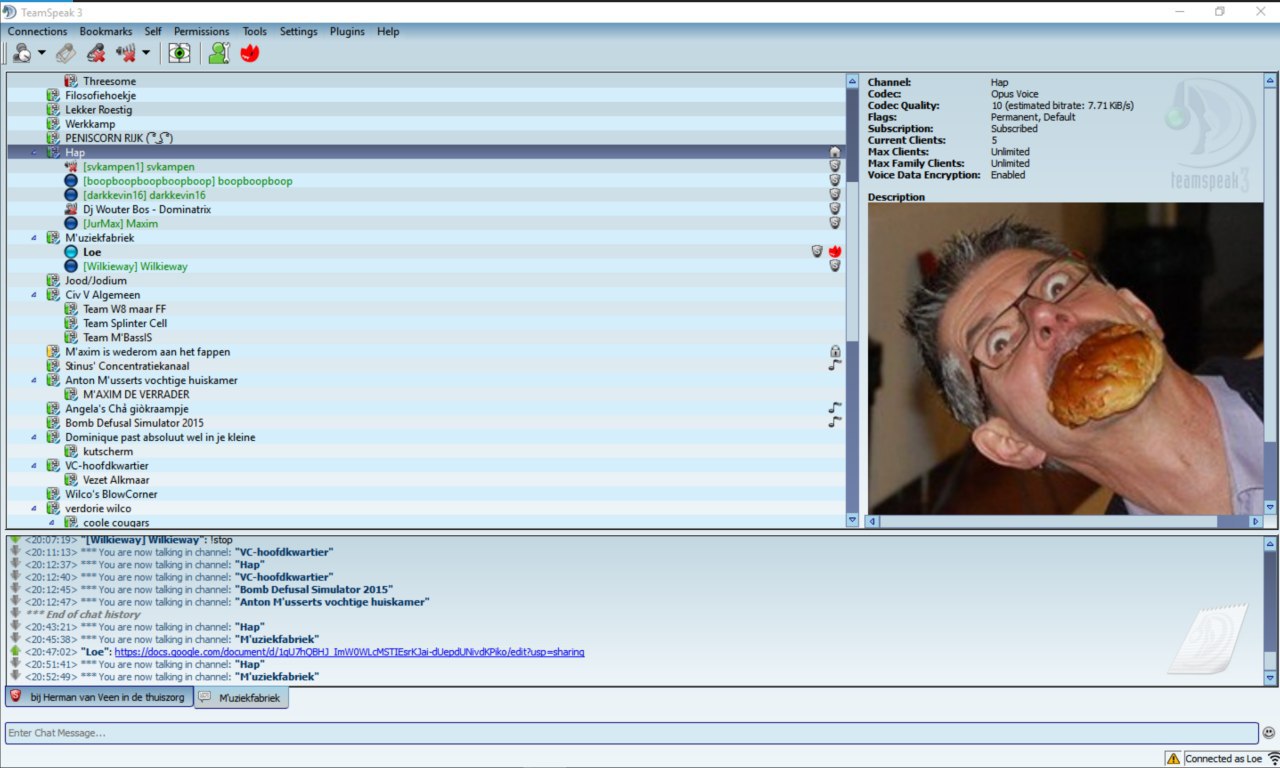This screenshot has height=768, width=1280.
Task: Open the contacts manager toolbar icon
Action: [218, 53]
